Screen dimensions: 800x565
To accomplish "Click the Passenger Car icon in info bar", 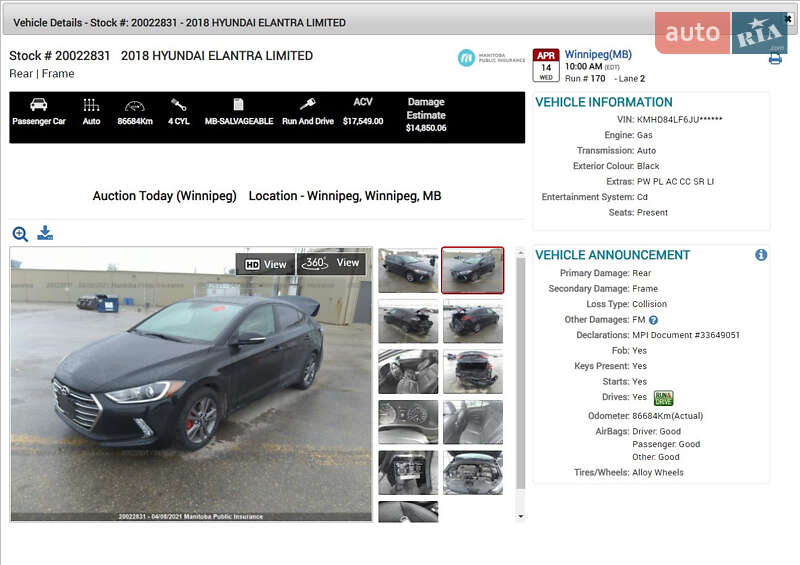I will (39, 105).
